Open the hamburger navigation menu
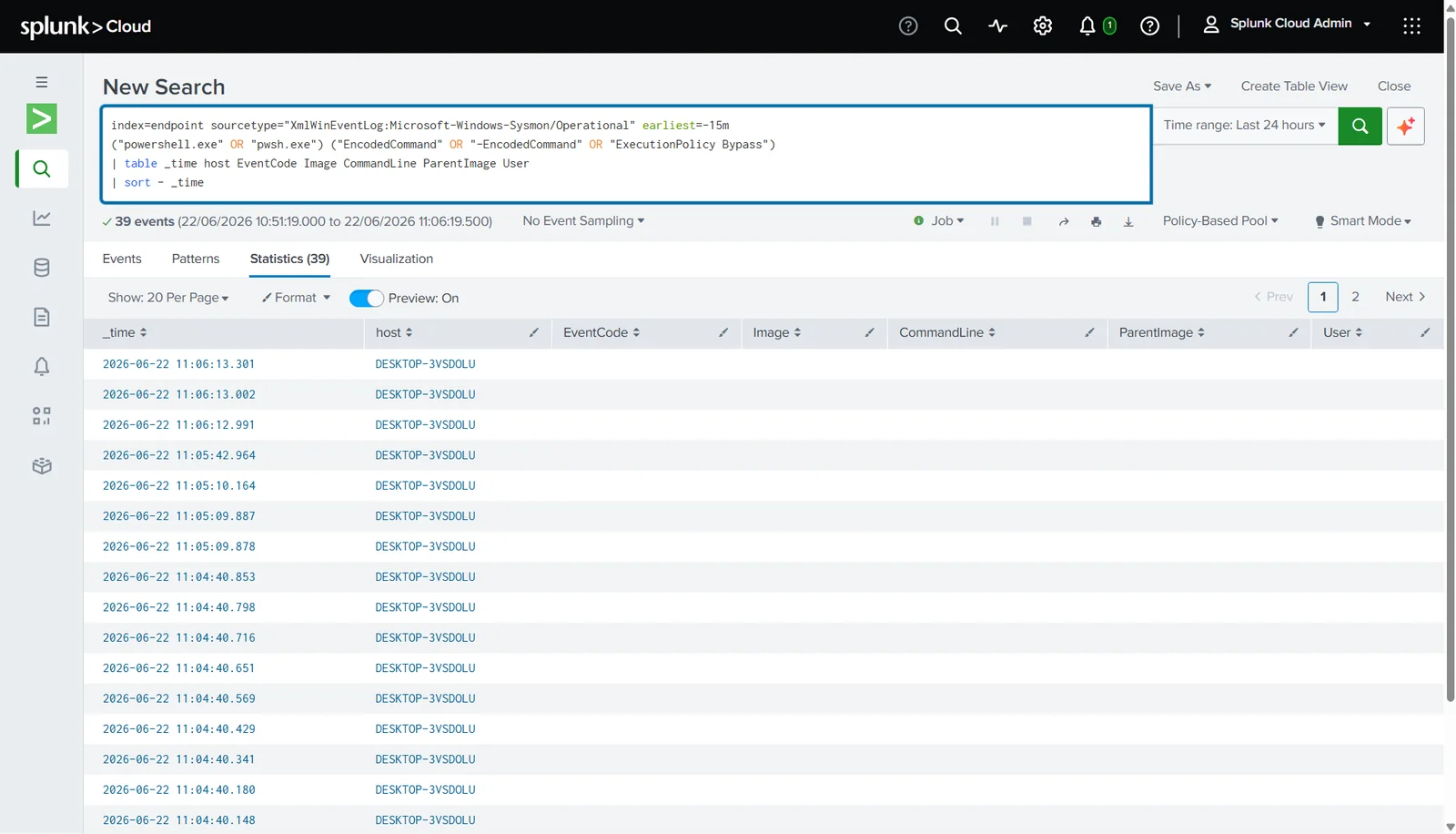Image resolution: width=1456 pixels, height=834 pixels. tap(42, 82)
